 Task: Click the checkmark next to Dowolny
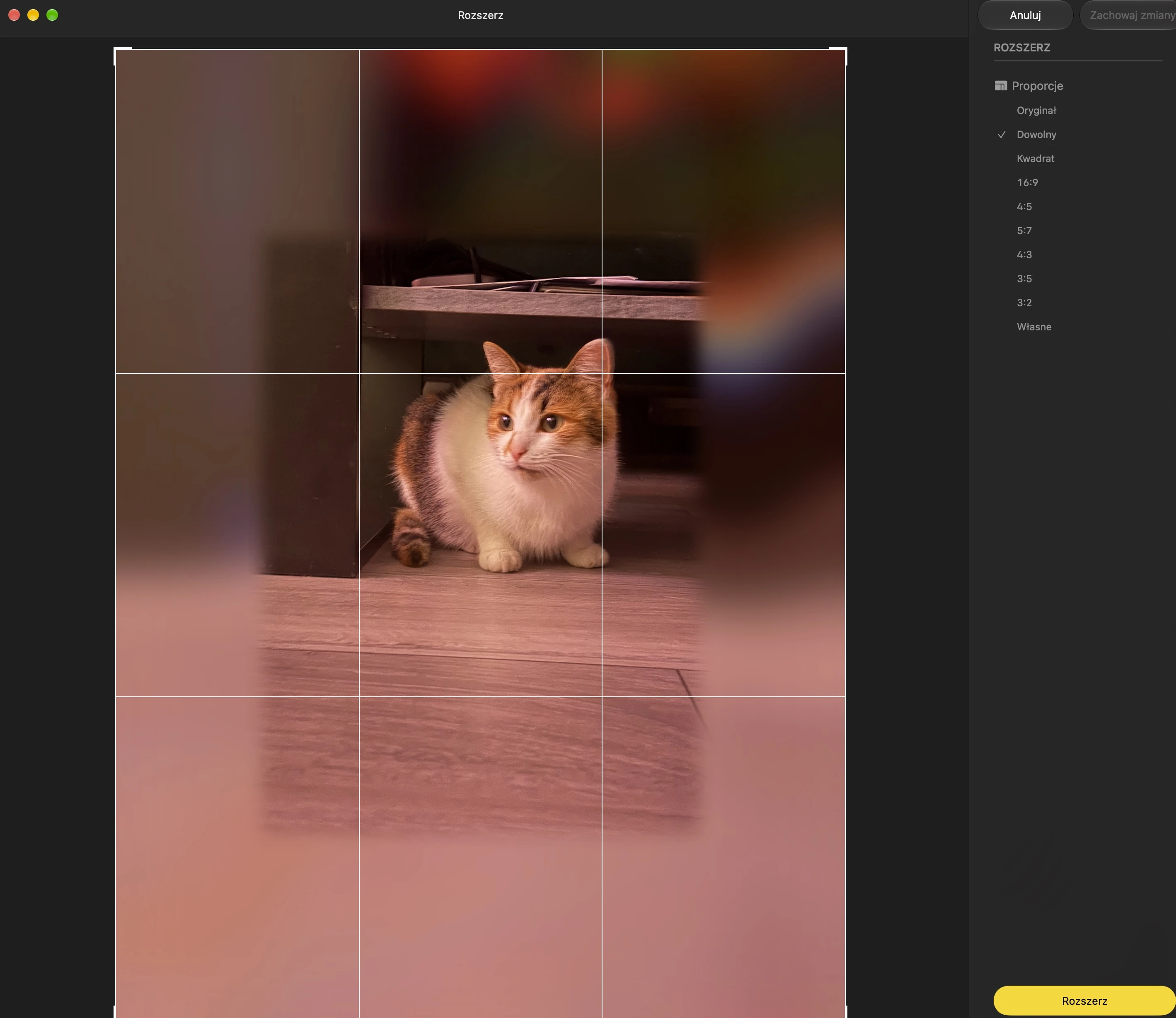click(x=1002, y=135)
